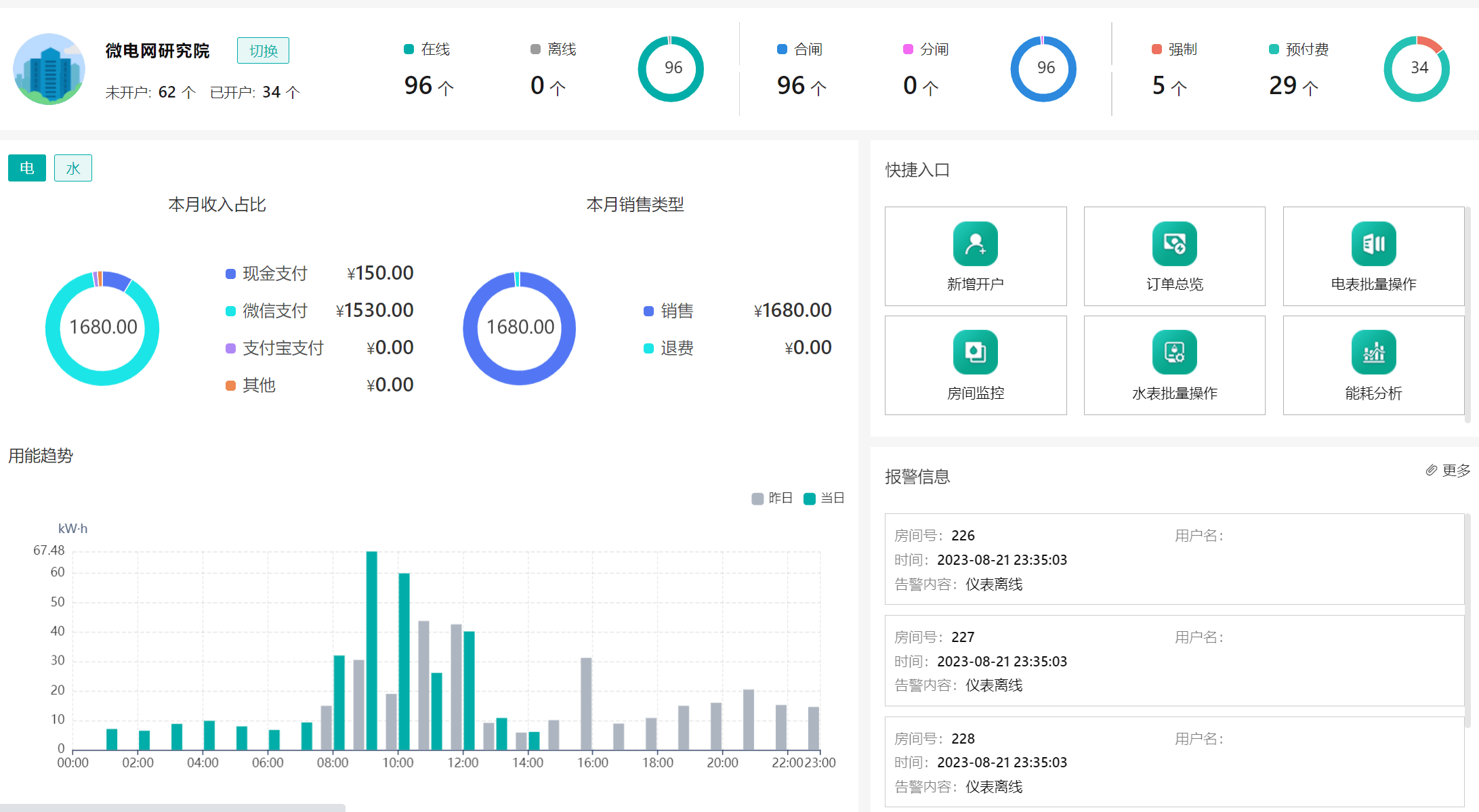Viewport: 1479px width, 812px height.
Task: Switch to the 电 tab
Action: pyautogui.click(x=27, y=168)
